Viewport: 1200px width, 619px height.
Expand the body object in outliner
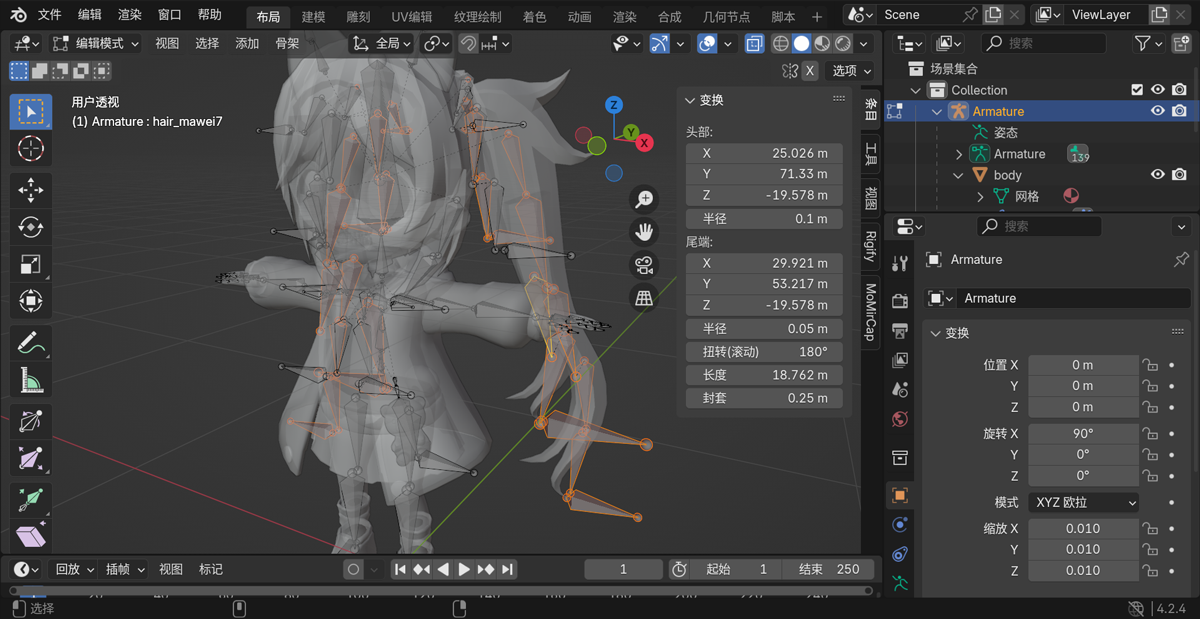click(958, 175)
